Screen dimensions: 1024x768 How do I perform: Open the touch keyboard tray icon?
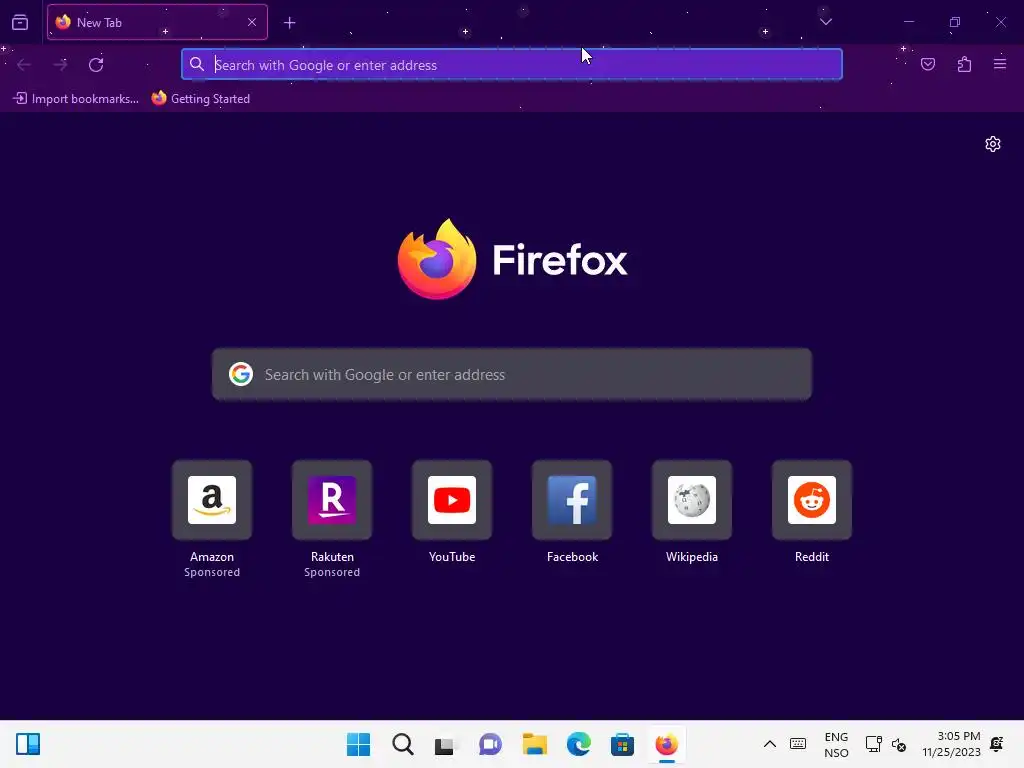tap(797, 744)
